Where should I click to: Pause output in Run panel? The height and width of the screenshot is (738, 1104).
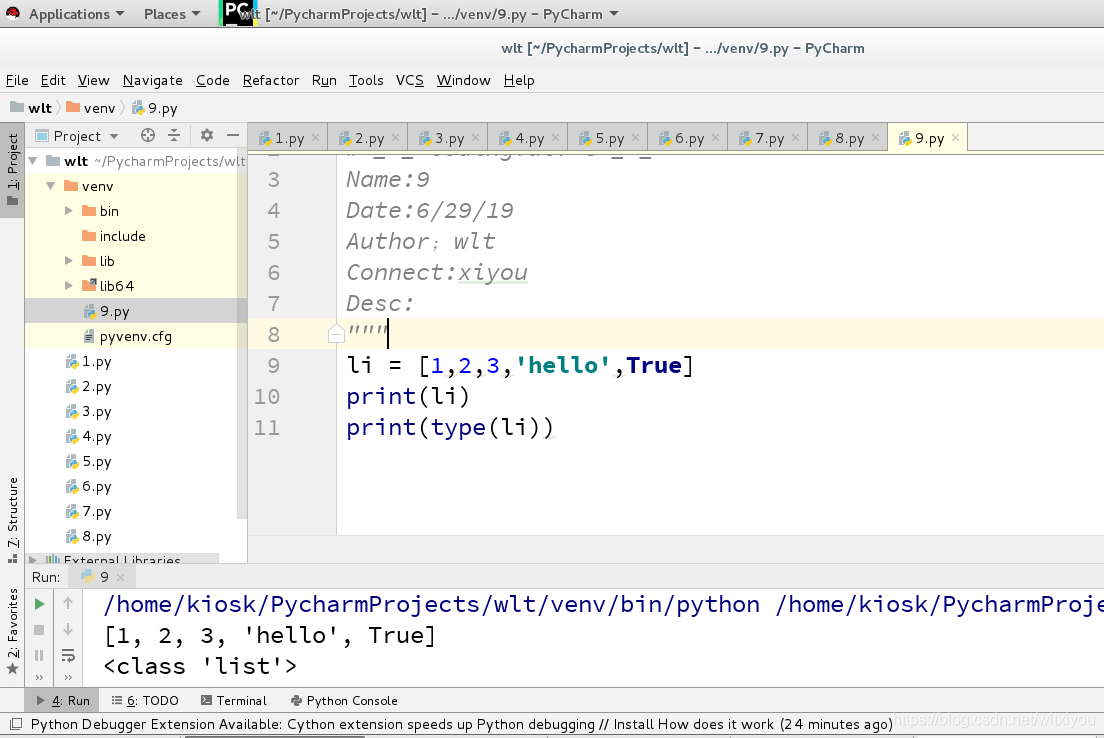pos(39,656)
